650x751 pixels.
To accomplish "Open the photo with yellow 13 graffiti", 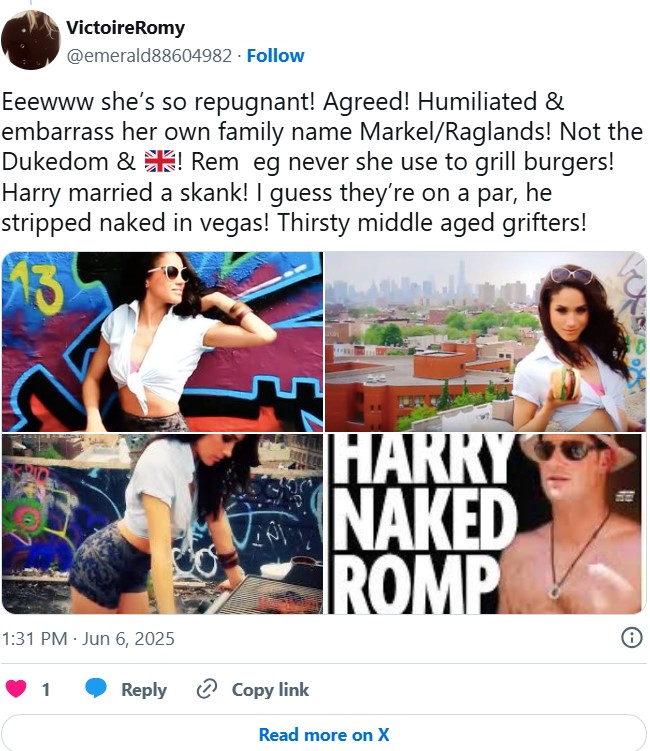I will tap(162, 342).
